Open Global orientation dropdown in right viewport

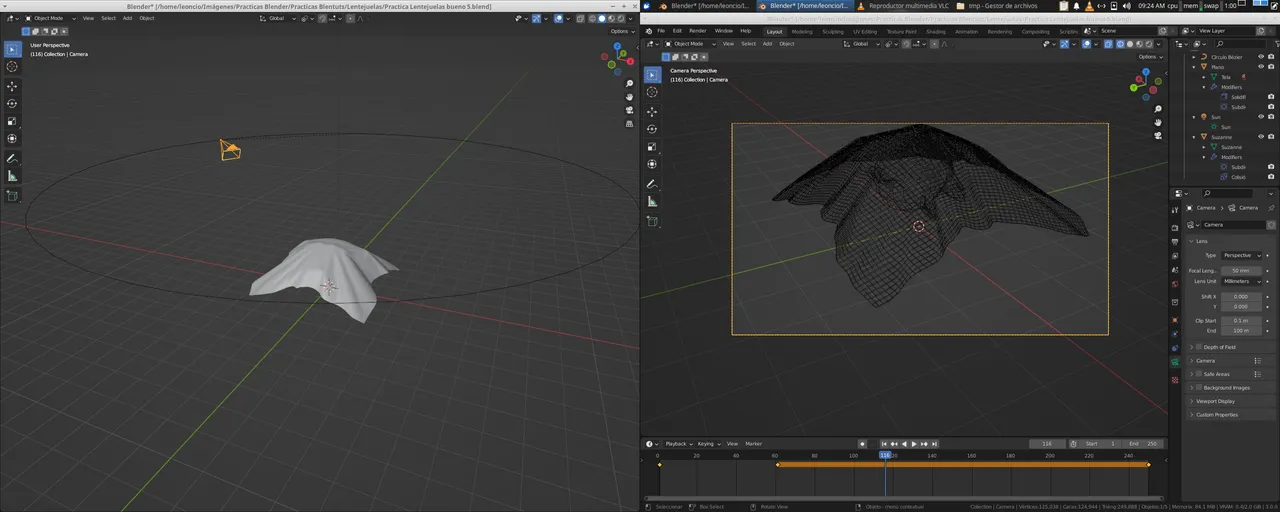862,44
